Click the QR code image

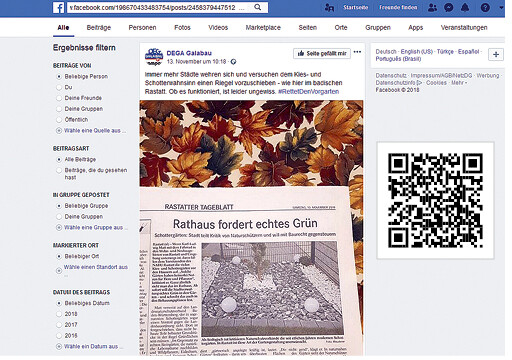click(x=435, y=200)
